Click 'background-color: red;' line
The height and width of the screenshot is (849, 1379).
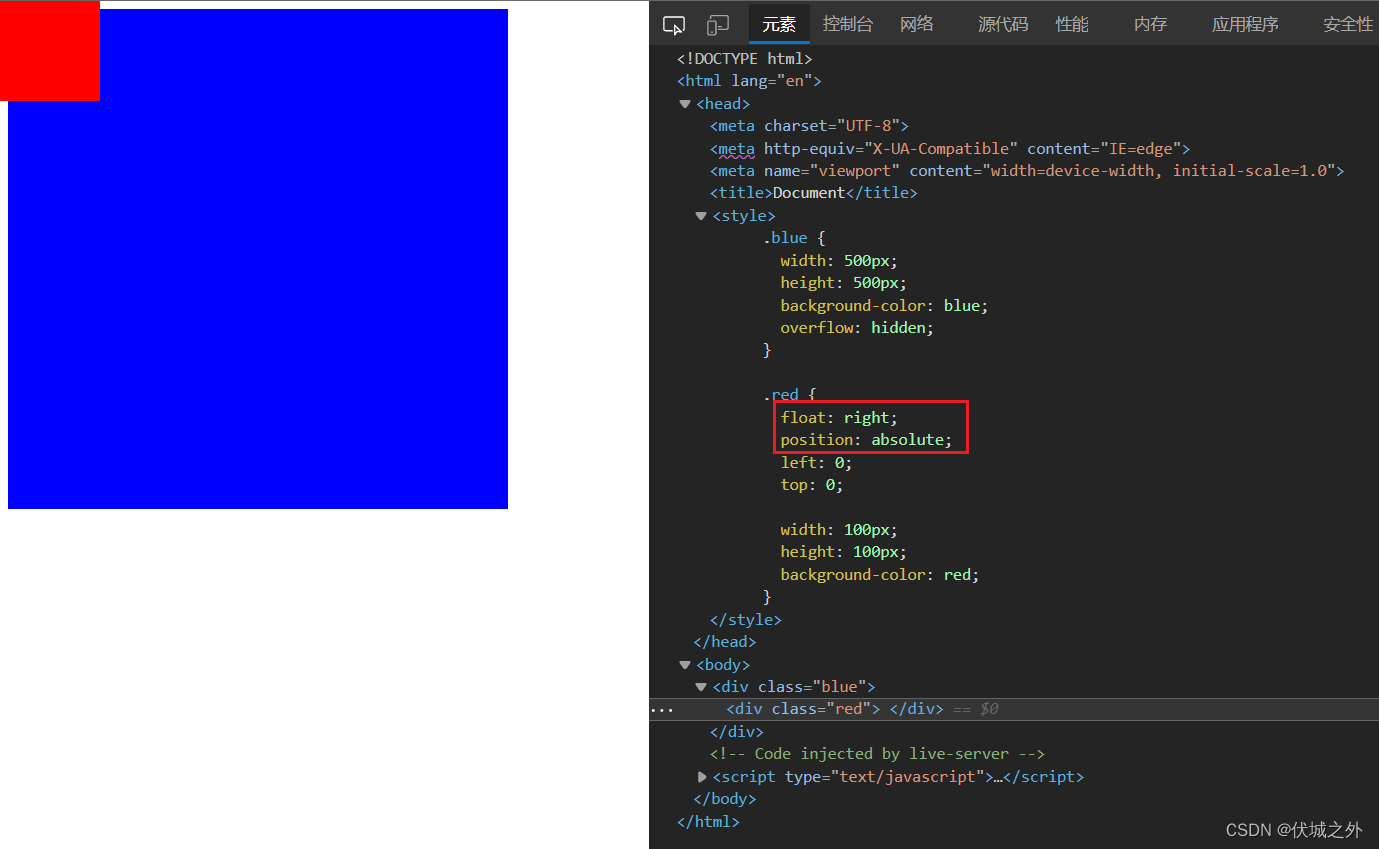pos(880,575)
